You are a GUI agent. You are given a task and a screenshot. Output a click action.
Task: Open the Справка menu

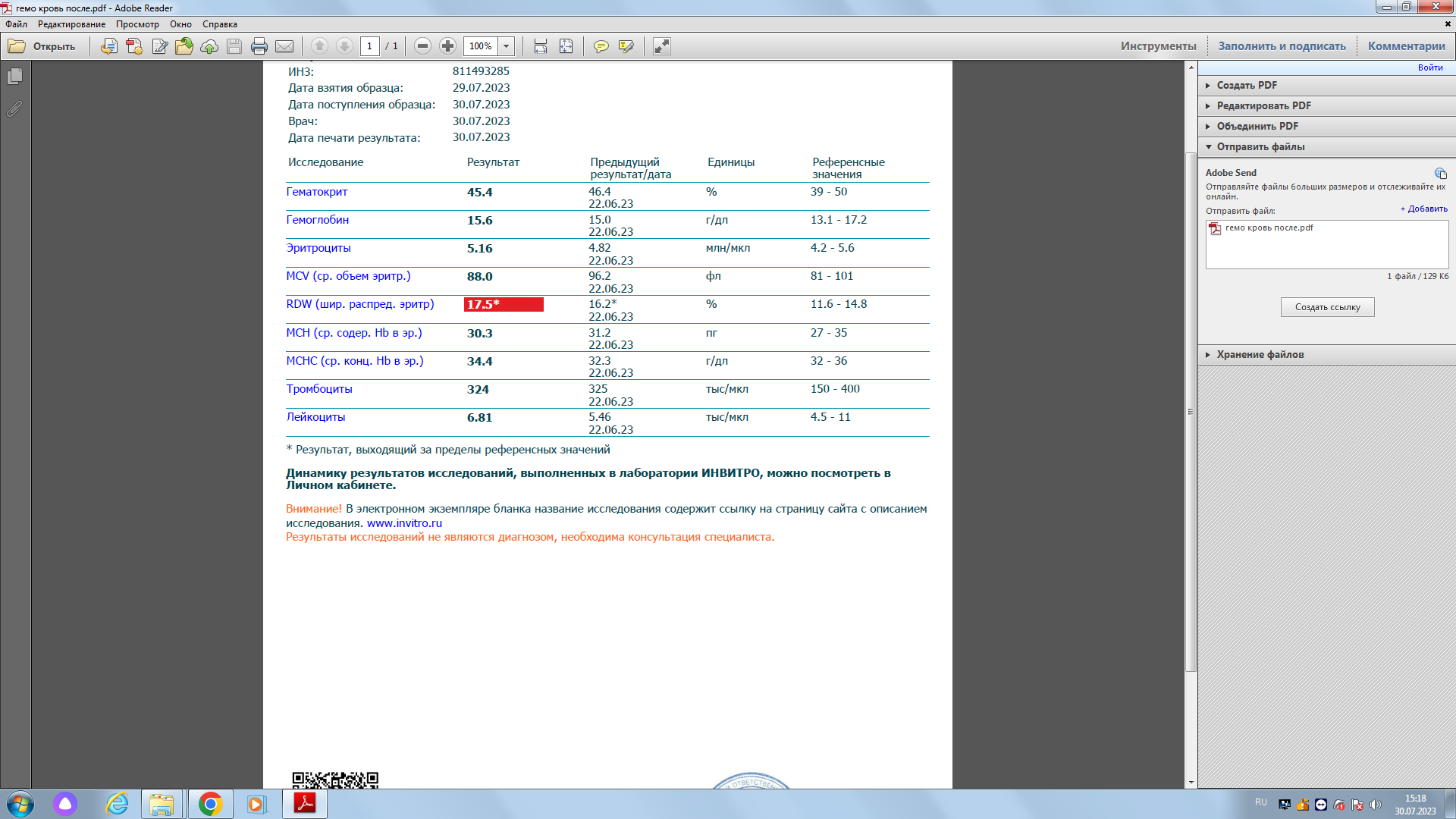220,24
